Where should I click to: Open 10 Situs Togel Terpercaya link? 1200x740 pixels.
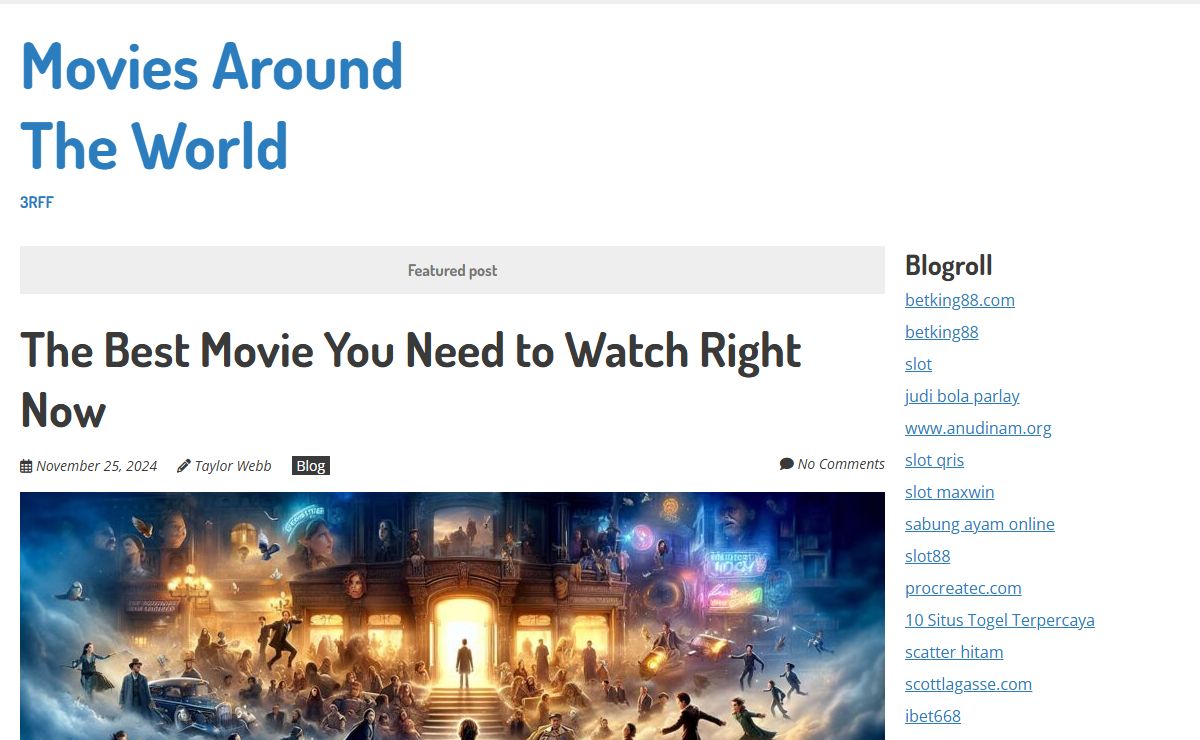(x=999, y=620)
